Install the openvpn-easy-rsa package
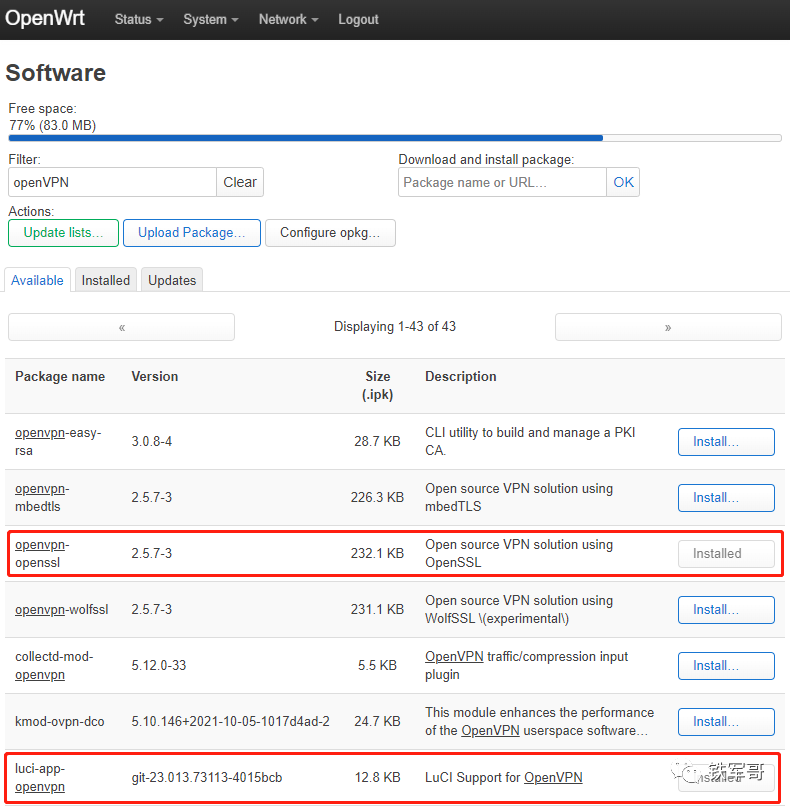Screen dimensions: 790x806 tap(726, 442)
